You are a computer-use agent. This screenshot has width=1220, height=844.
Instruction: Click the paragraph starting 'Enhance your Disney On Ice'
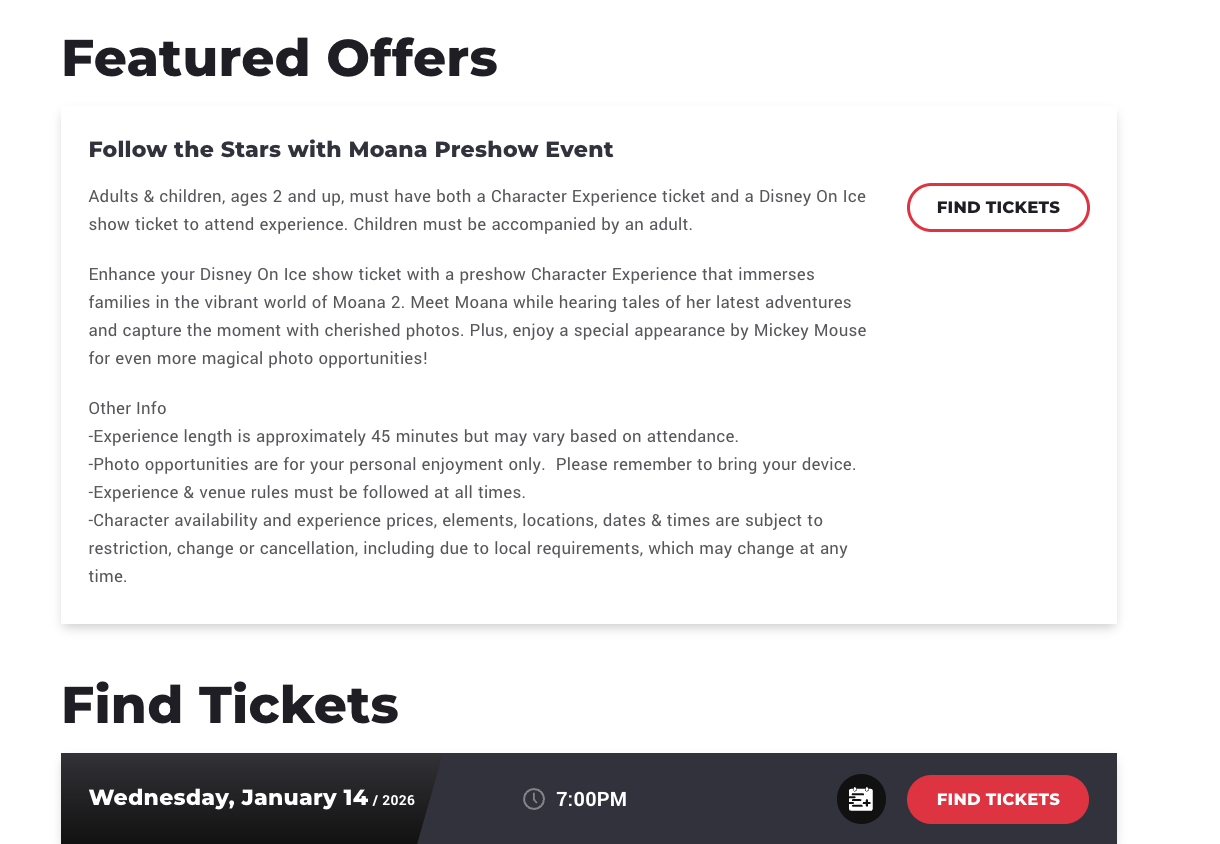(x=477, y=316)
